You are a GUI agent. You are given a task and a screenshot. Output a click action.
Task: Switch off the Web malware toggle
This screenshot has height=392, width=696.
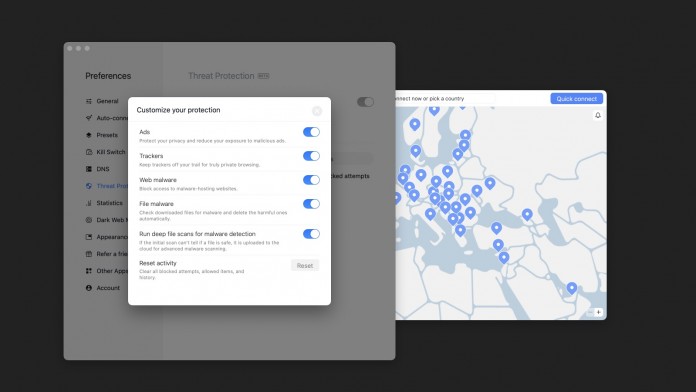pyautogui.click(x=311, y=180)
